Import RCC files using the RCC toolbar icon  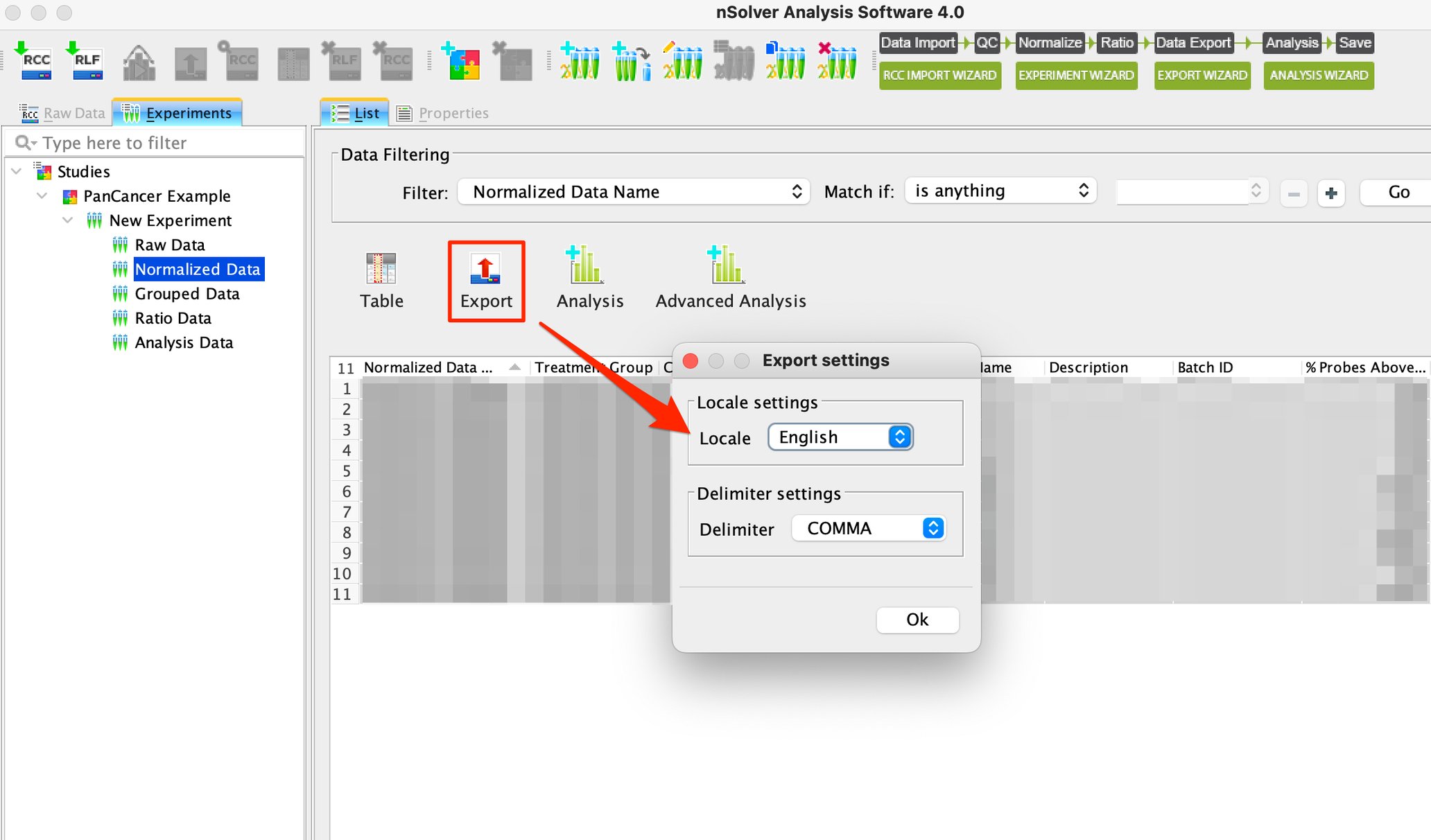point(35,61)
